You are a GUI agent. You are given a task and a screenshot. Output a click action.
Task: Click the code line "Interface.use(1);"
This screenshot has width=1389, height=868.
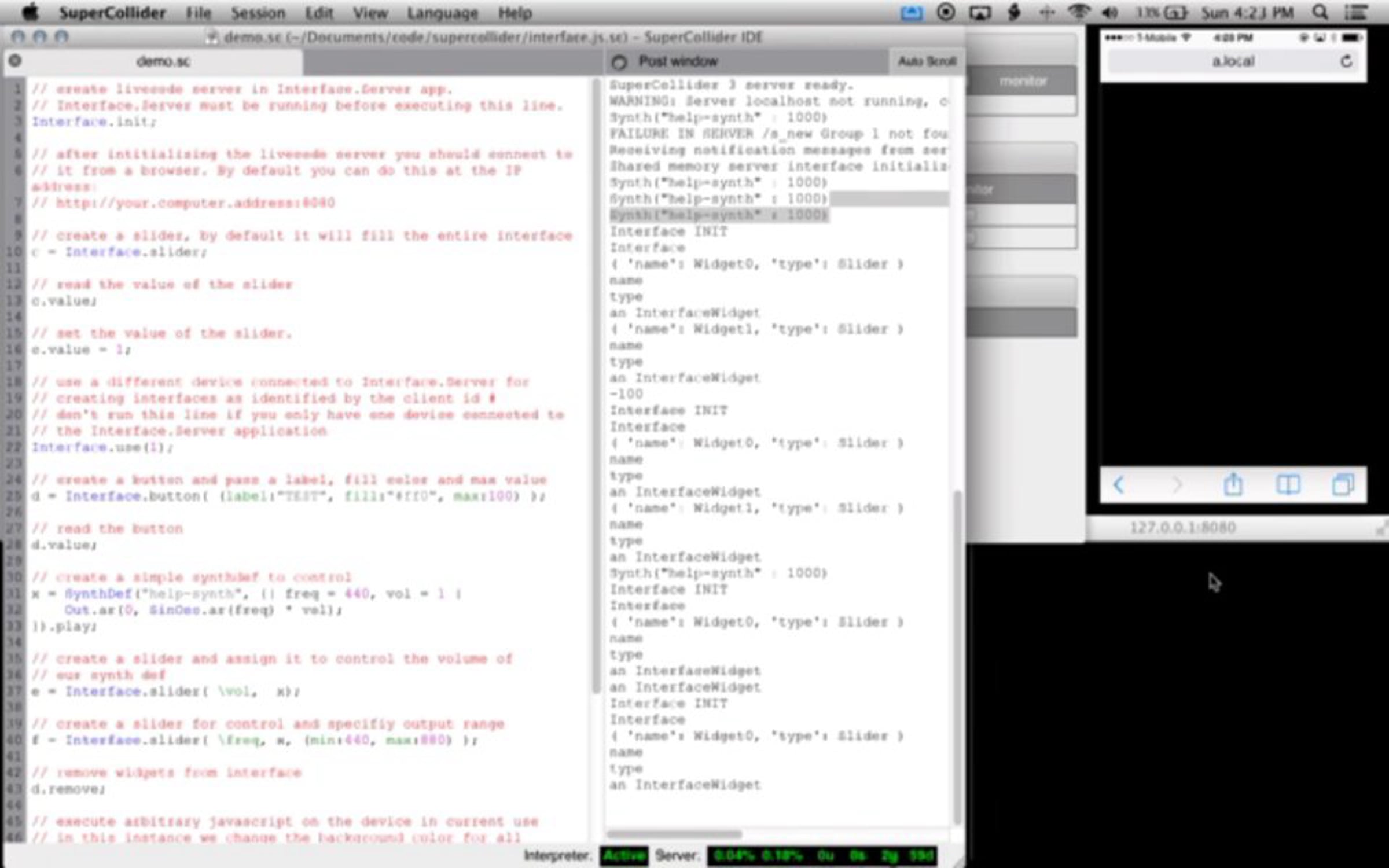tap(102, 447)
